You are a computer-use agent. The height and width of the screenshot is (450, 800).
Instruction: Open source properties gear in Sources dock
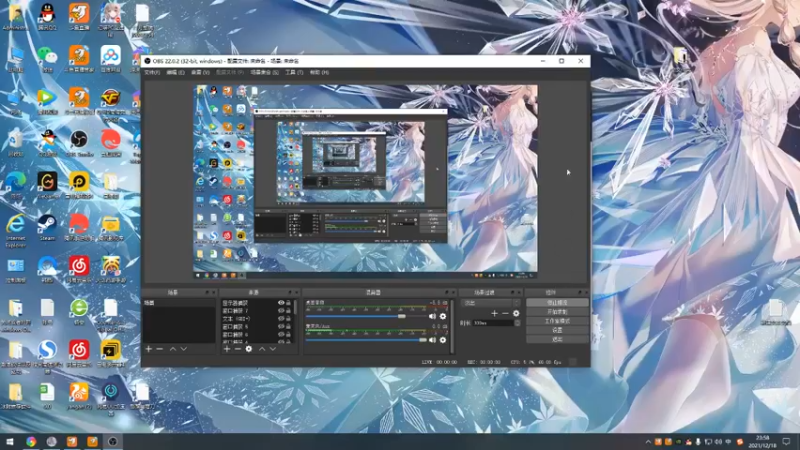248,349
